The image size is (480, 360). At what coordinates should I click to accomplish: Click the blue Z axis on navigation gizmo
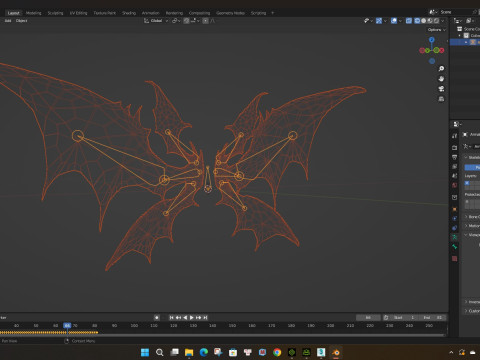(432, 40)
